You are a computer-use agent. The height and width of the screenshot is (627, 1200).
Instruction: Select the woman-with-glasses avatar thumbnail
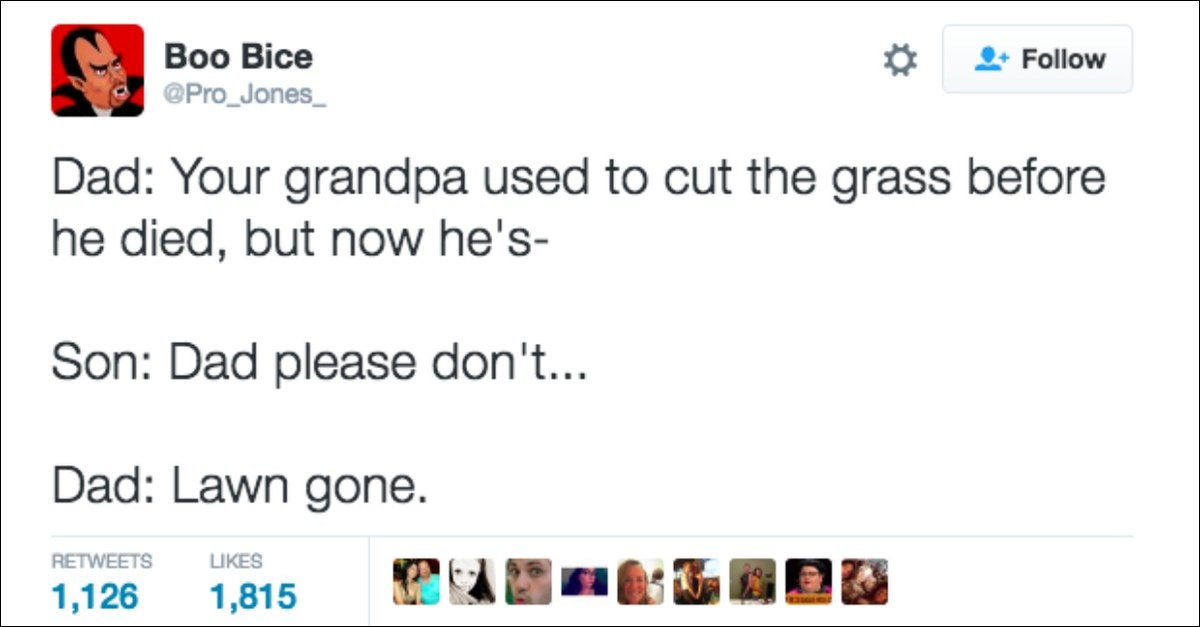pyautogui.click(x=810, y=581)
